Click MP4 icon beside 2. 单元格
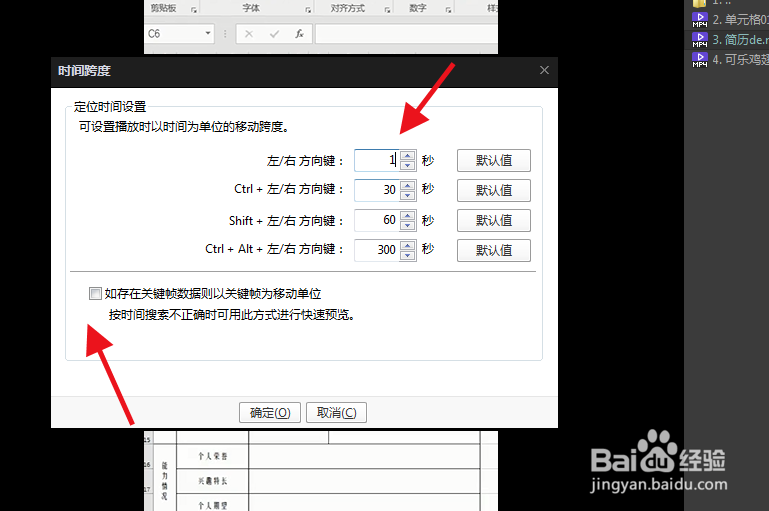The image size is (769, 511). coord(699,20)
